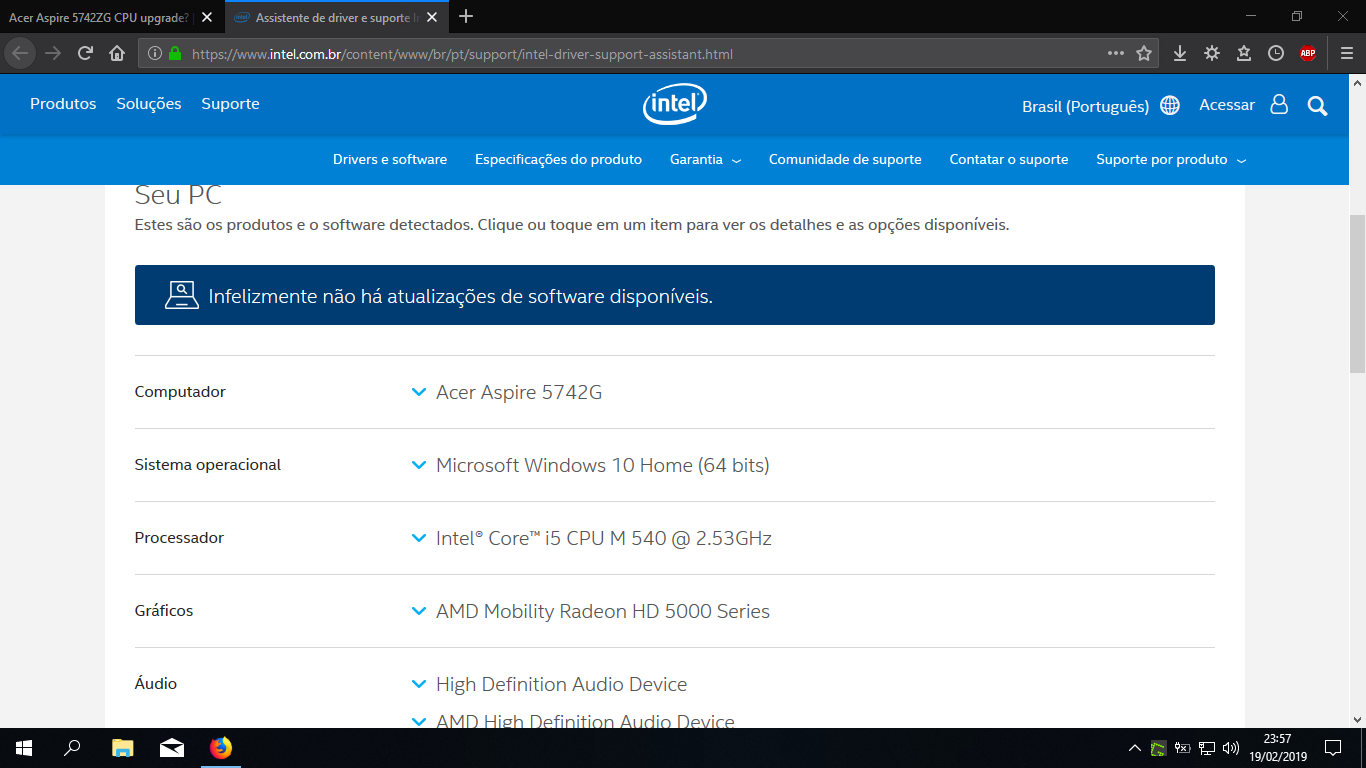Switch to the Acer Aspire 5742ZG tab
The width and height of the screenshot is (1366, 768).
(100, 17)
